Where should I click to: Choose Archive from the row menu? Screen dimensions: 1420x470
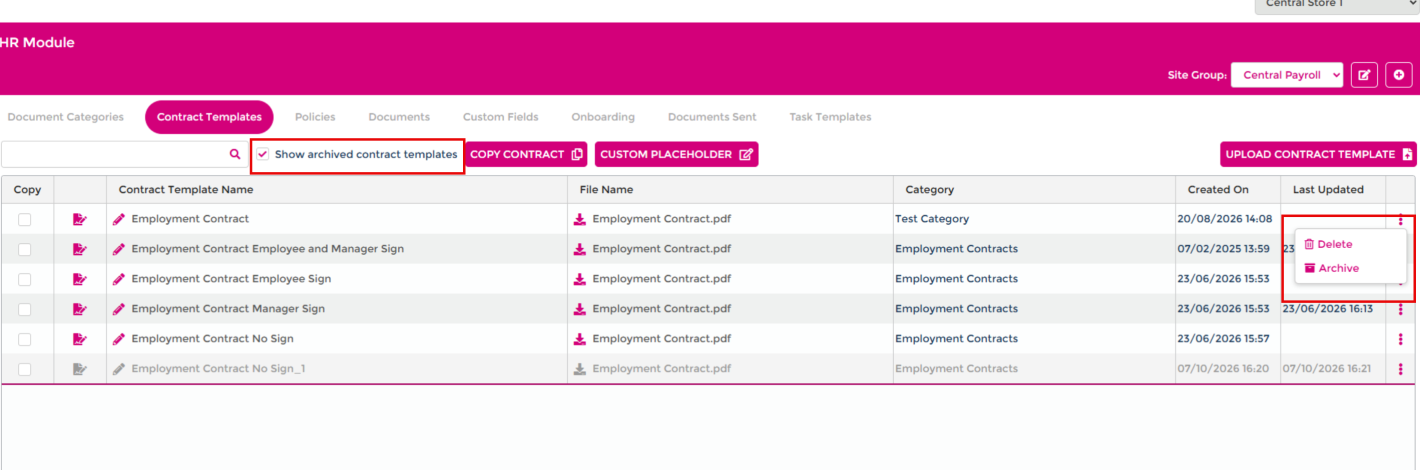pos(1331,268)
